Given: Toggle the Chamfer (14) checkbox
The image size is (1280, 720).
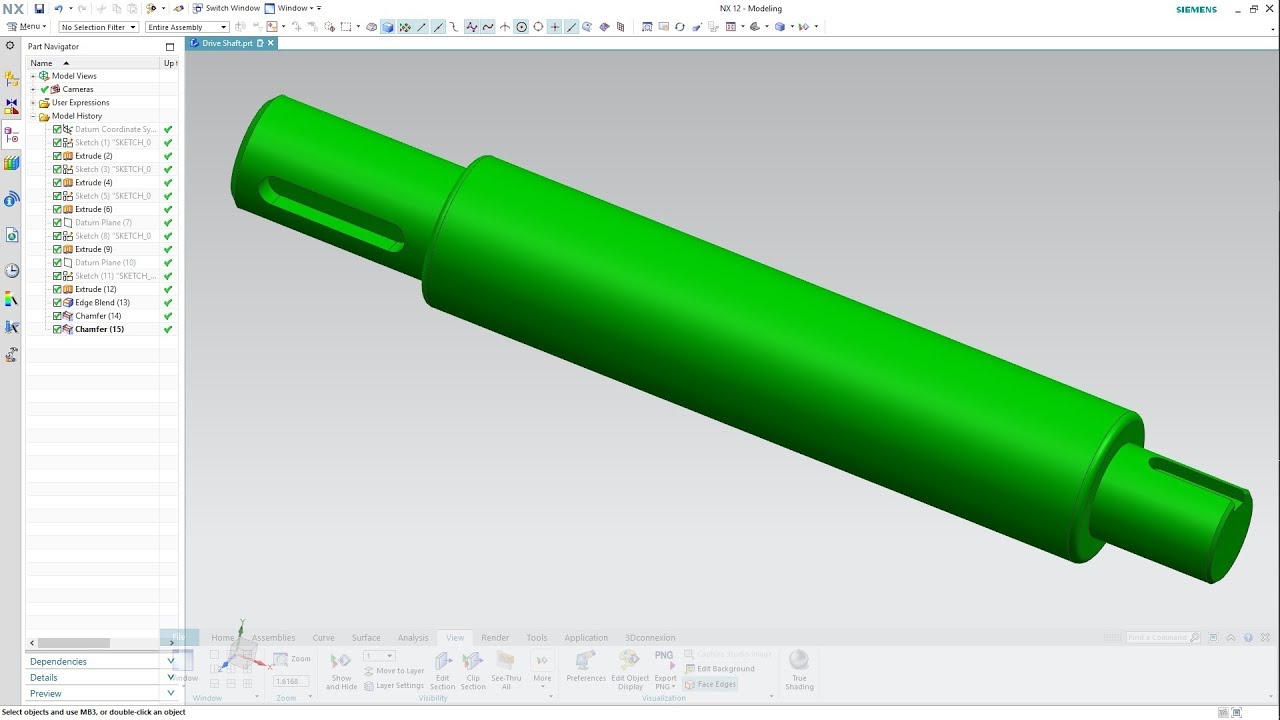Looking at the screenshot, I should 58,316.
